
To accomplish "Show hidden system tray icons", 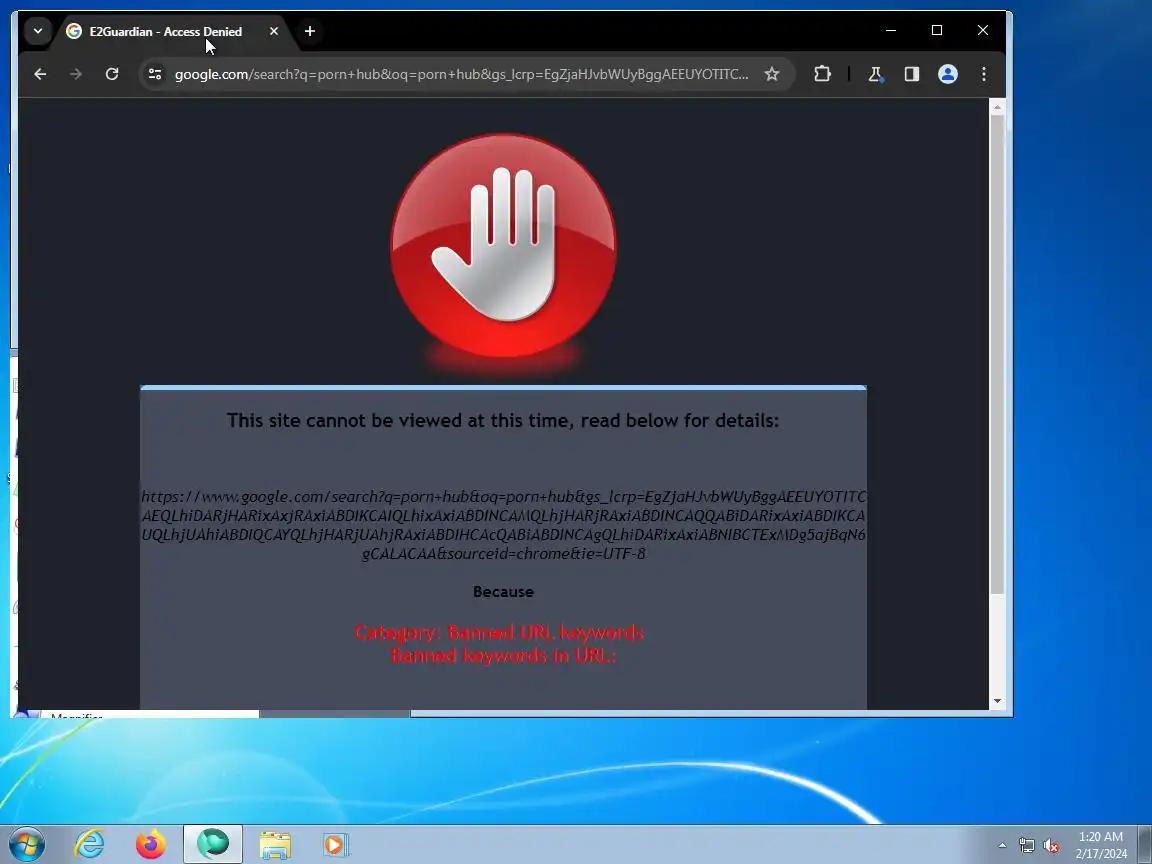I will tap(1002, 846).
